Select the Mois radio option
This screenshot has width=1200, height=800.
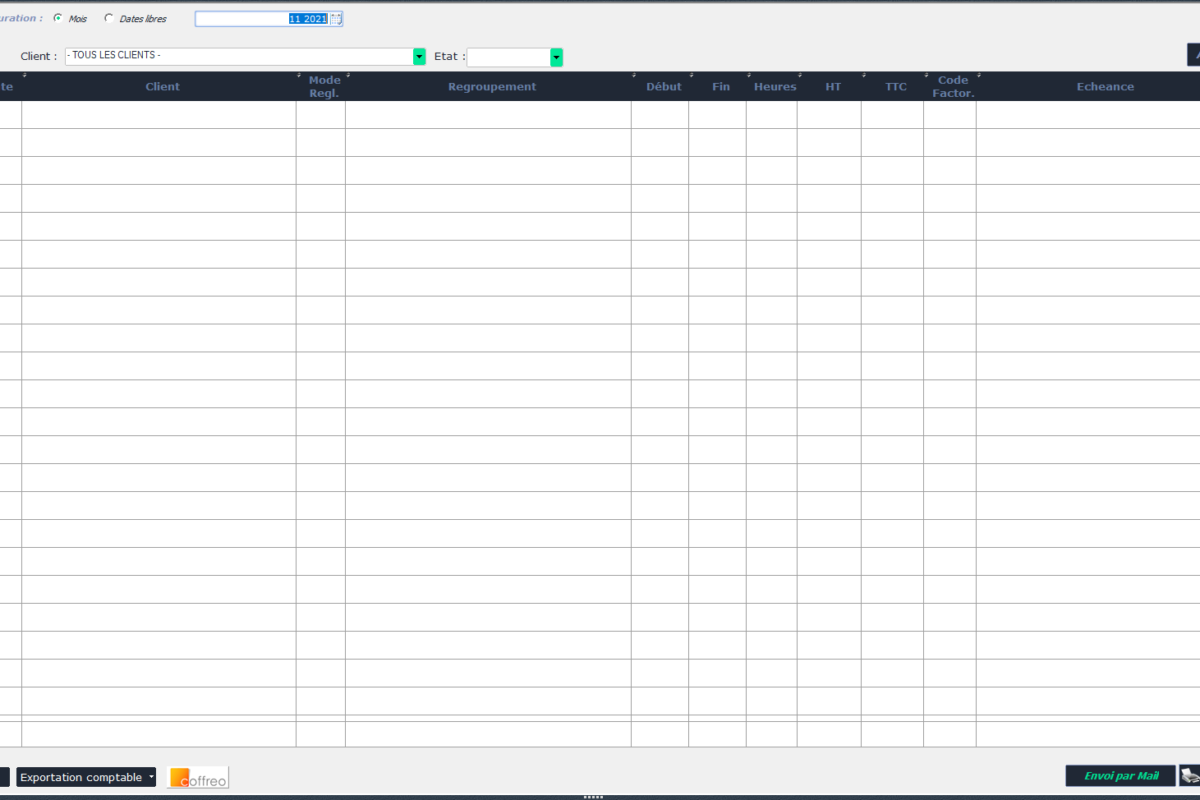pos(58,18)
